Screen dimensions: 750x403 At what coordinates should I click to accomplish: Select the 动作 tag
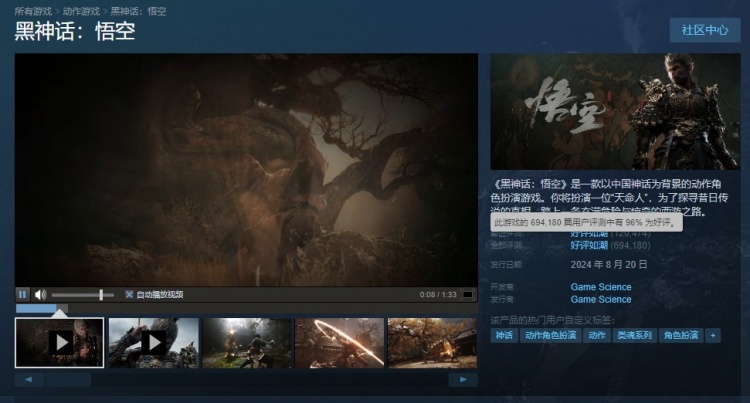596,335
